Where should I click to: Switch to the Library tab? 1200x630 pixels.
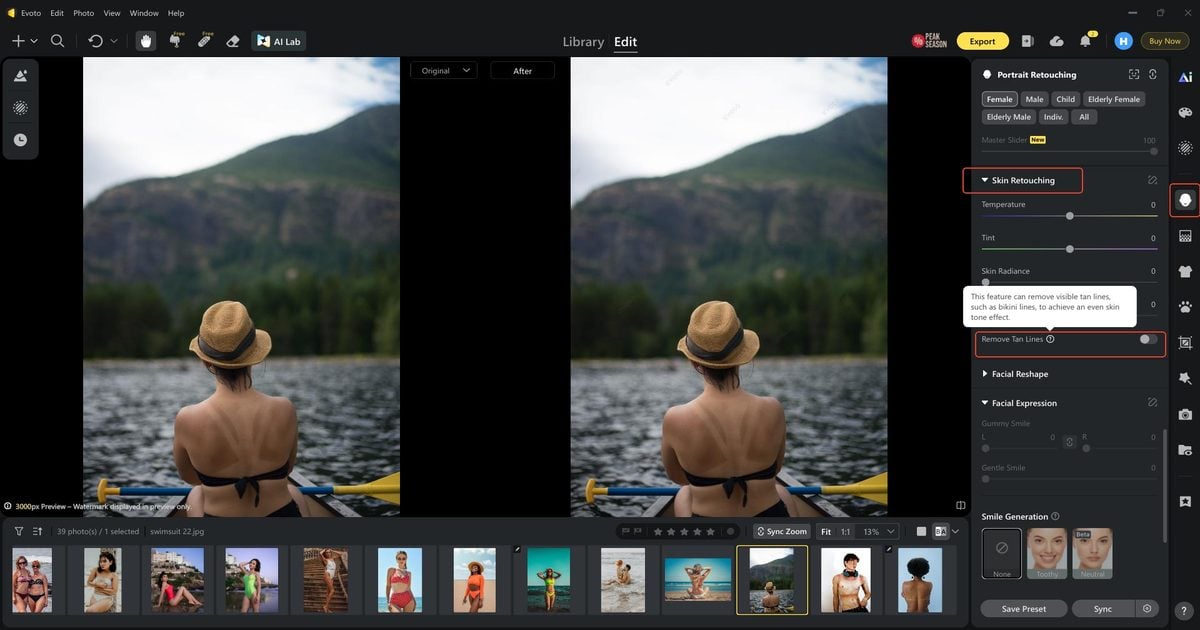[x=583, y=42]
